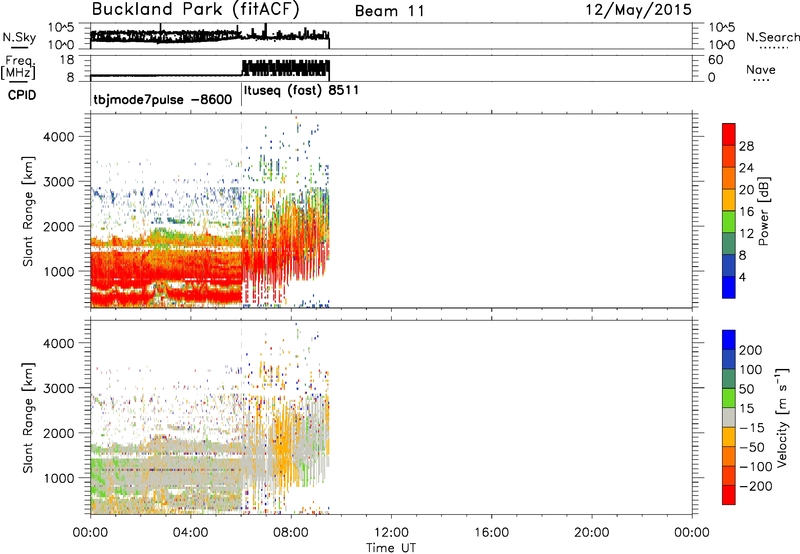This screenshot has width=800, height=554.
Task: Click the red bottom segment of Velocity colorbar
Action: [729, 495]
